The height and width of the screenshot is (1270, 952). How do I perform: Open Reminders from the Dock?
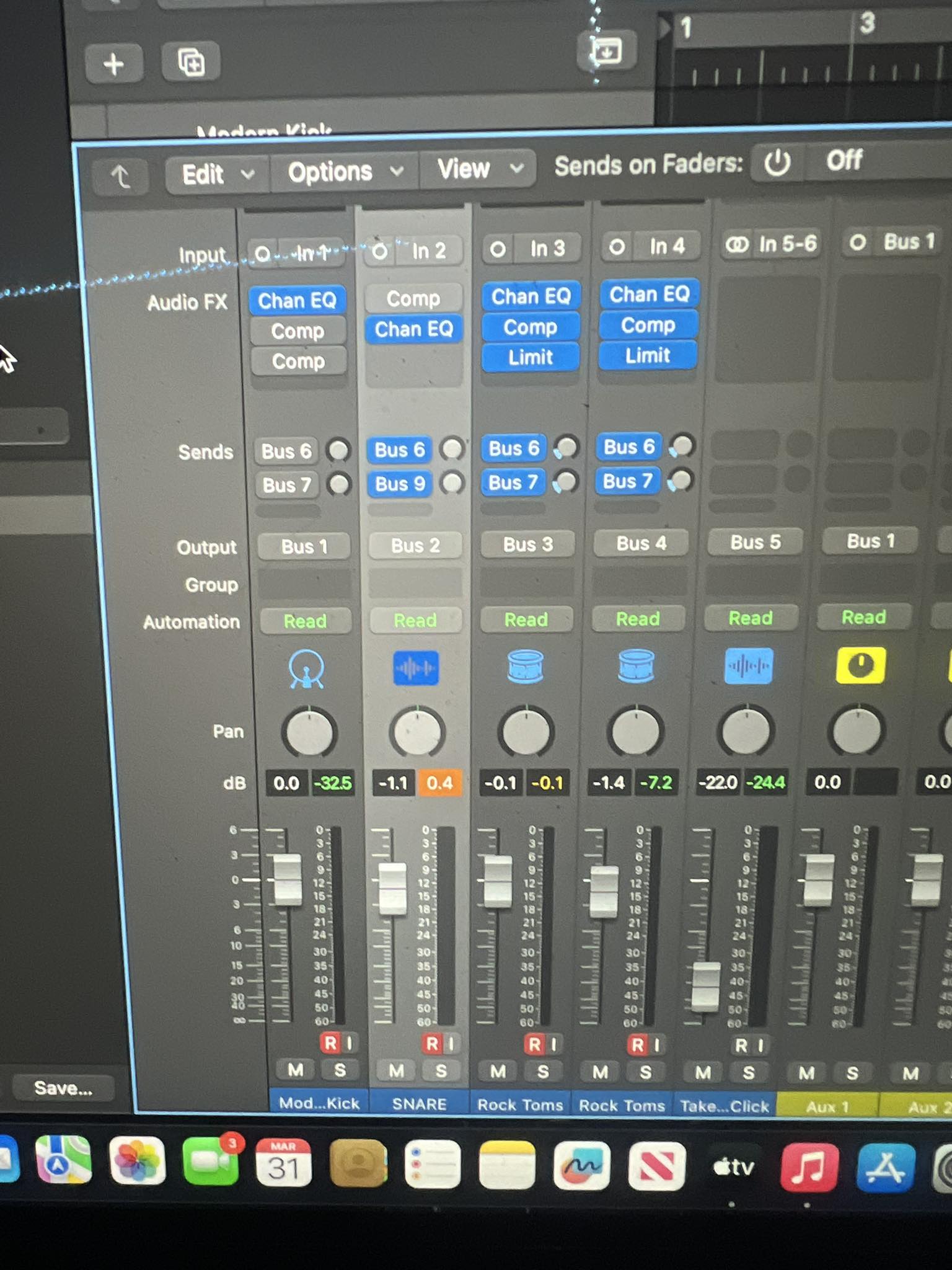click(x=433, y=1165)
